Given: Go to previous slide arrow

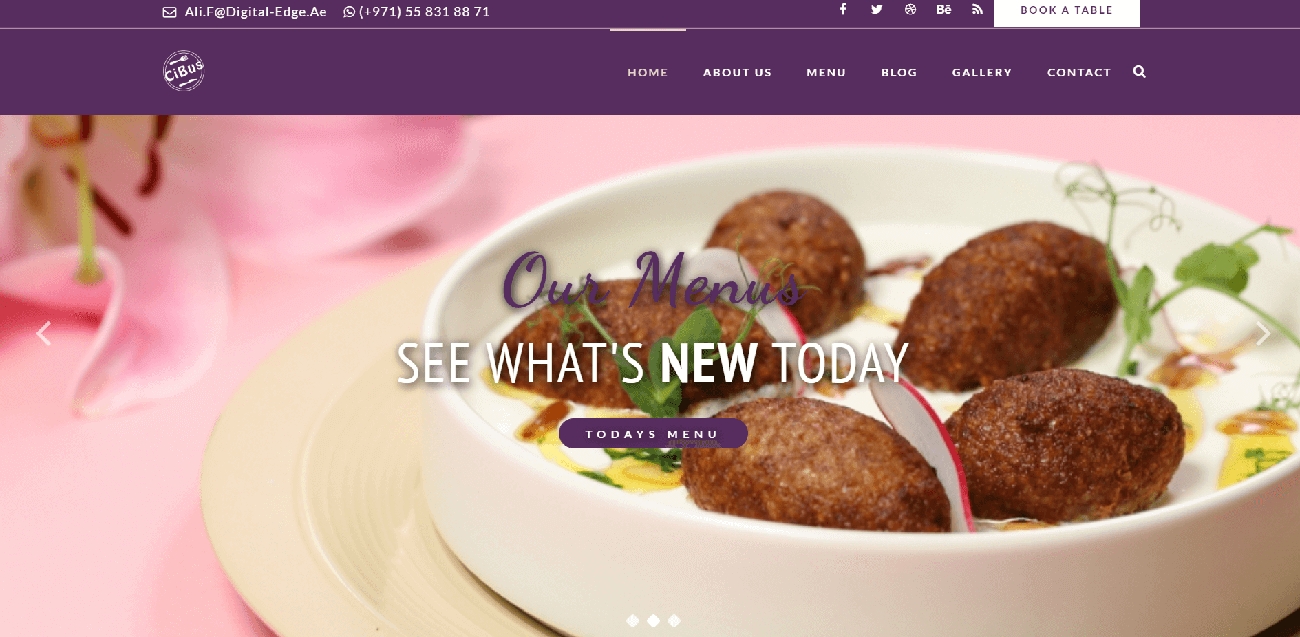Looking at the screenshot, I should pos(43,334).
